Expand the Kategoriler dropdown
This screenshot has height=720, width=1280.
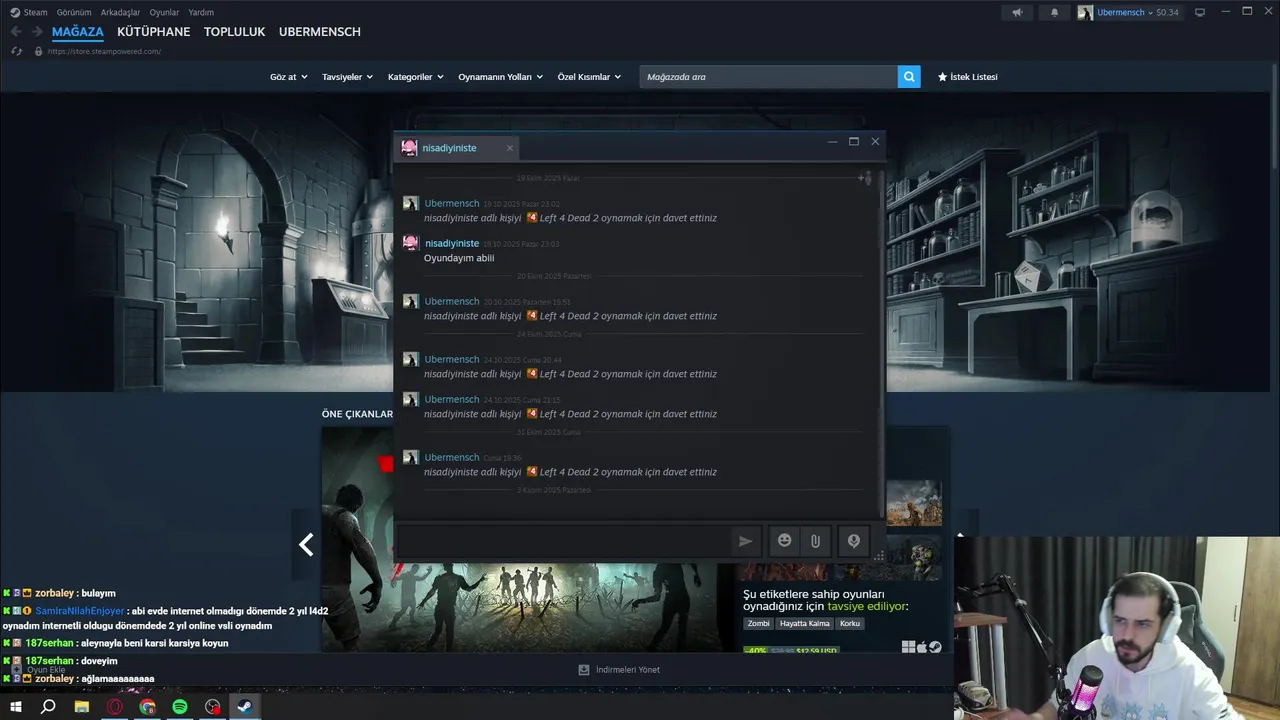pyautogui.click(x=415, y=77)
